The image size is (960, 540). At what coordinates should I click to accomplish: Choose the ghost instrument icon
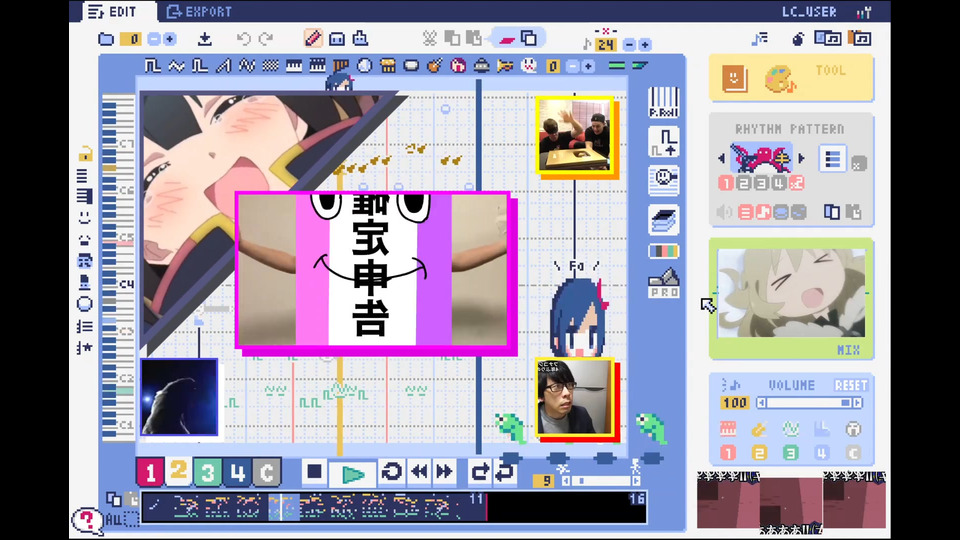click(x=529, y=66)
